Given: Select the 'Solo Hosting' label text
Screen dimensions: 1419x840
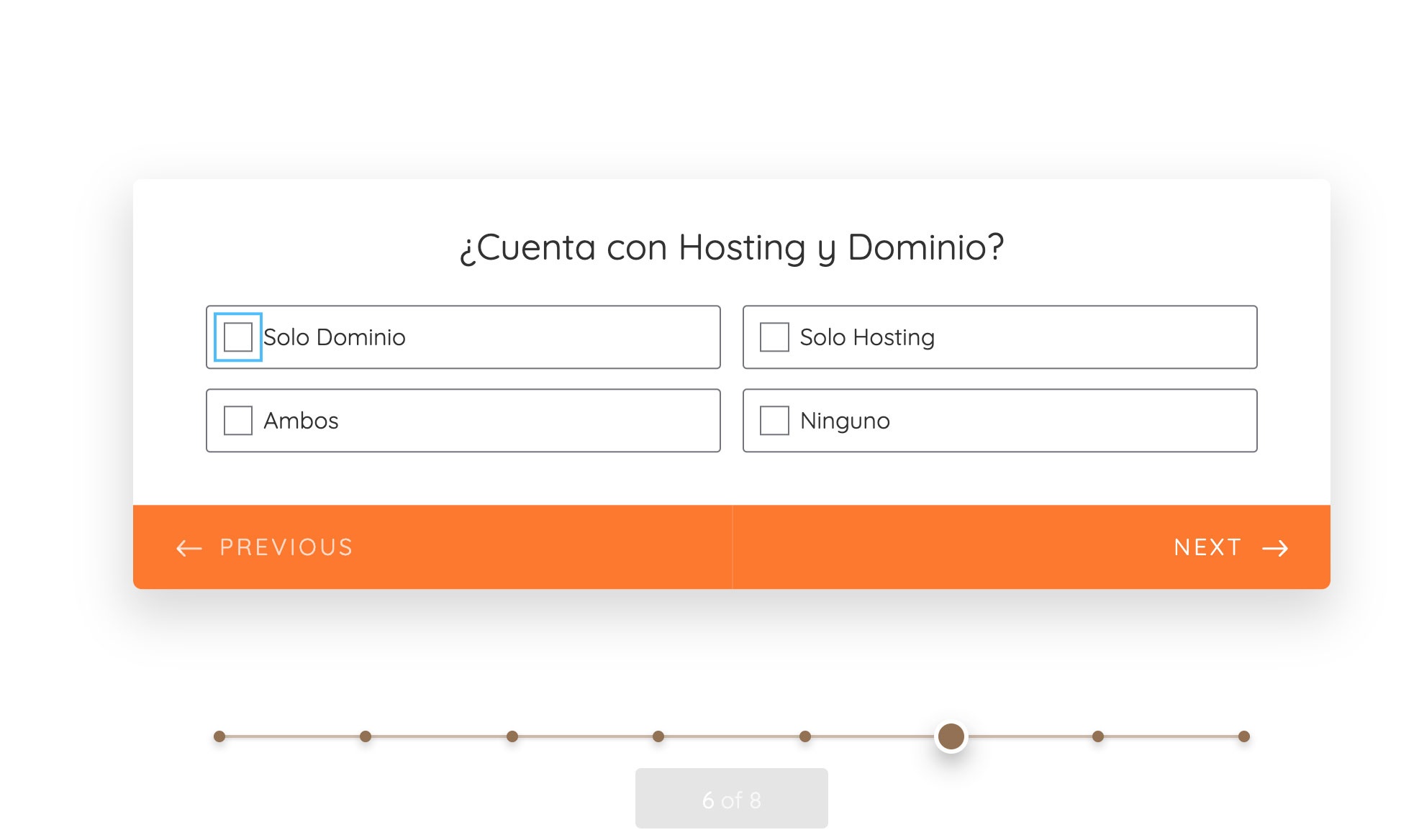Looking at the screenshot, I should [867, 337].
